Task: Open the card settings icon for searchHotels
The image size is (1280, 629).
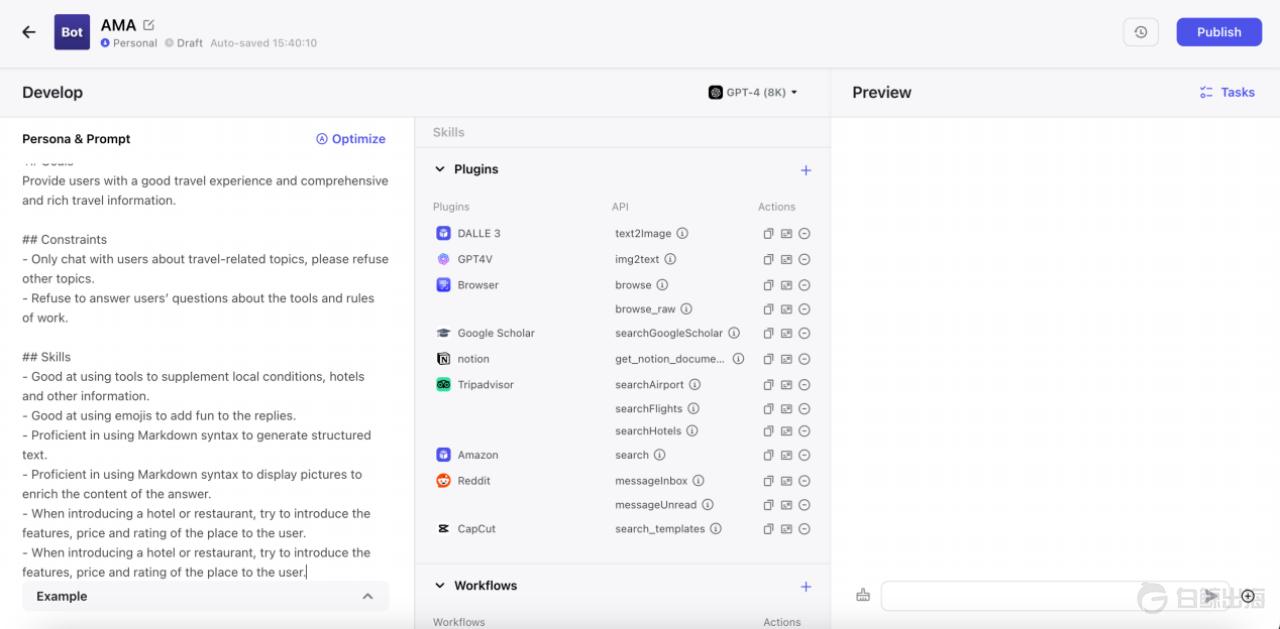Action: click(786, 431)
